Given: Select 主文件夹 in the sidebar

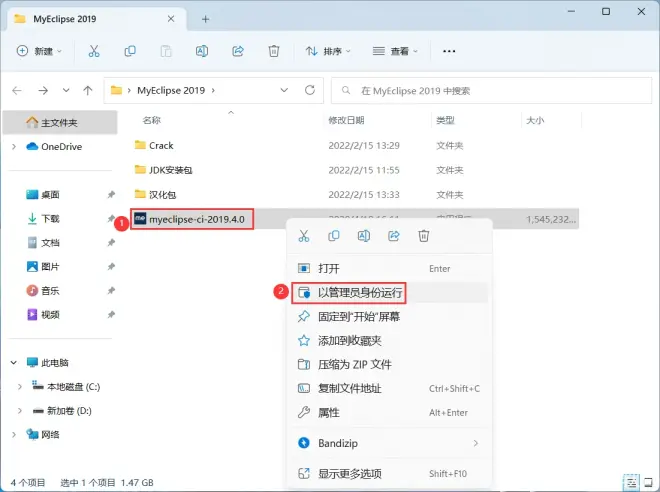Looking at the screenshot, I should [x=60, y=122].
